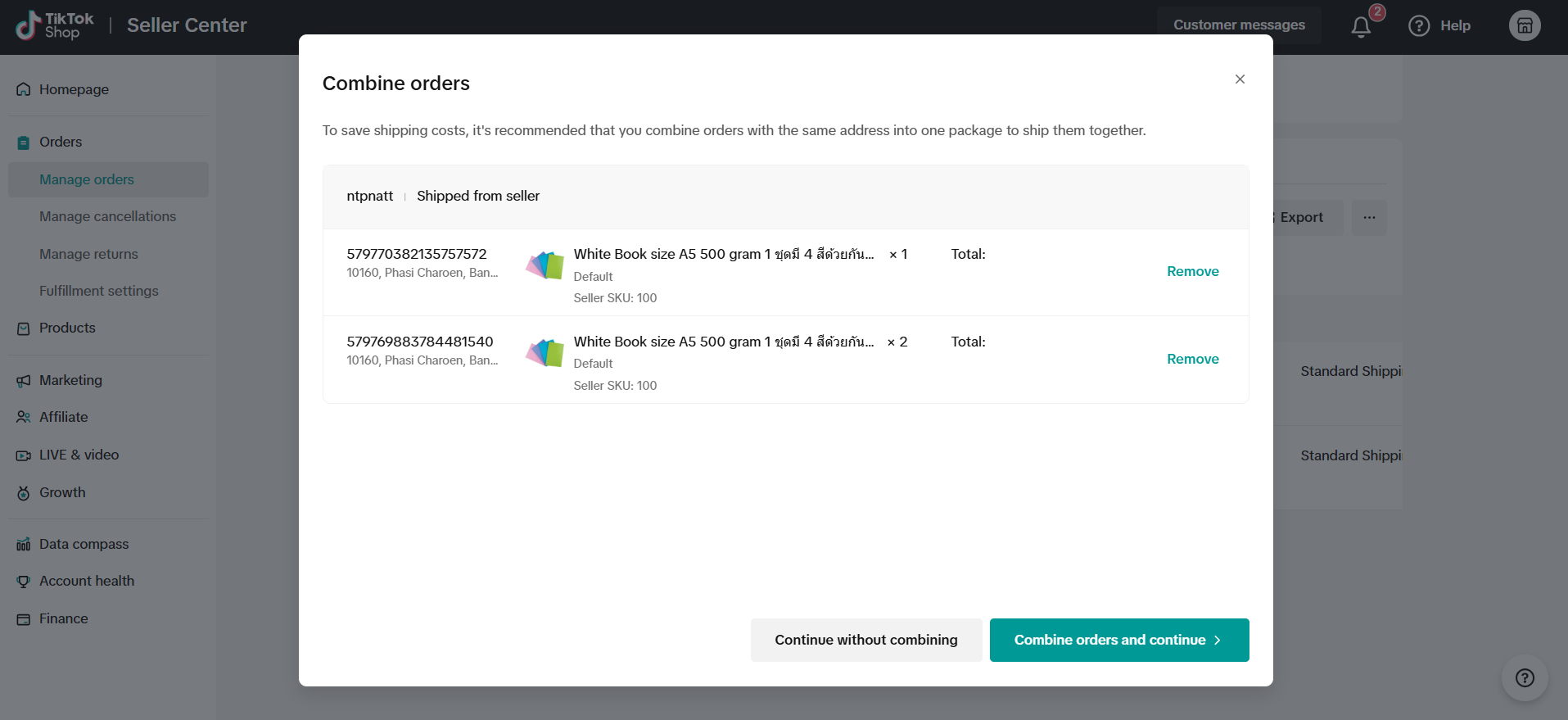The image size is (1568, 720).
Task: Click the Help question mark icon
Action: pyautogui.click(x=1418, y=26)
